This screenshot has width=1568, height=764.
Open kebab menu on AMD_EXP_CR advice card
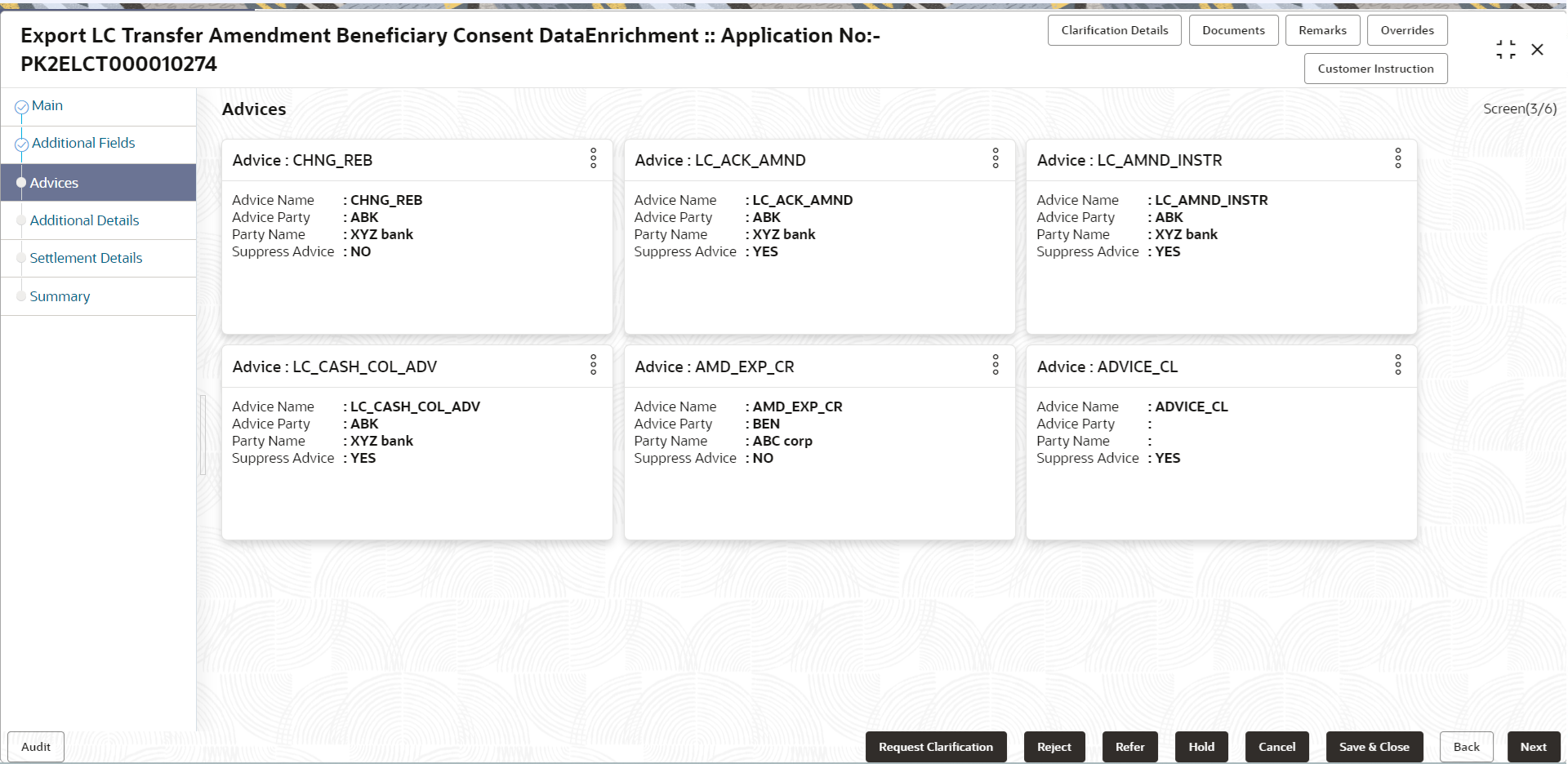(x=996, y=365)
